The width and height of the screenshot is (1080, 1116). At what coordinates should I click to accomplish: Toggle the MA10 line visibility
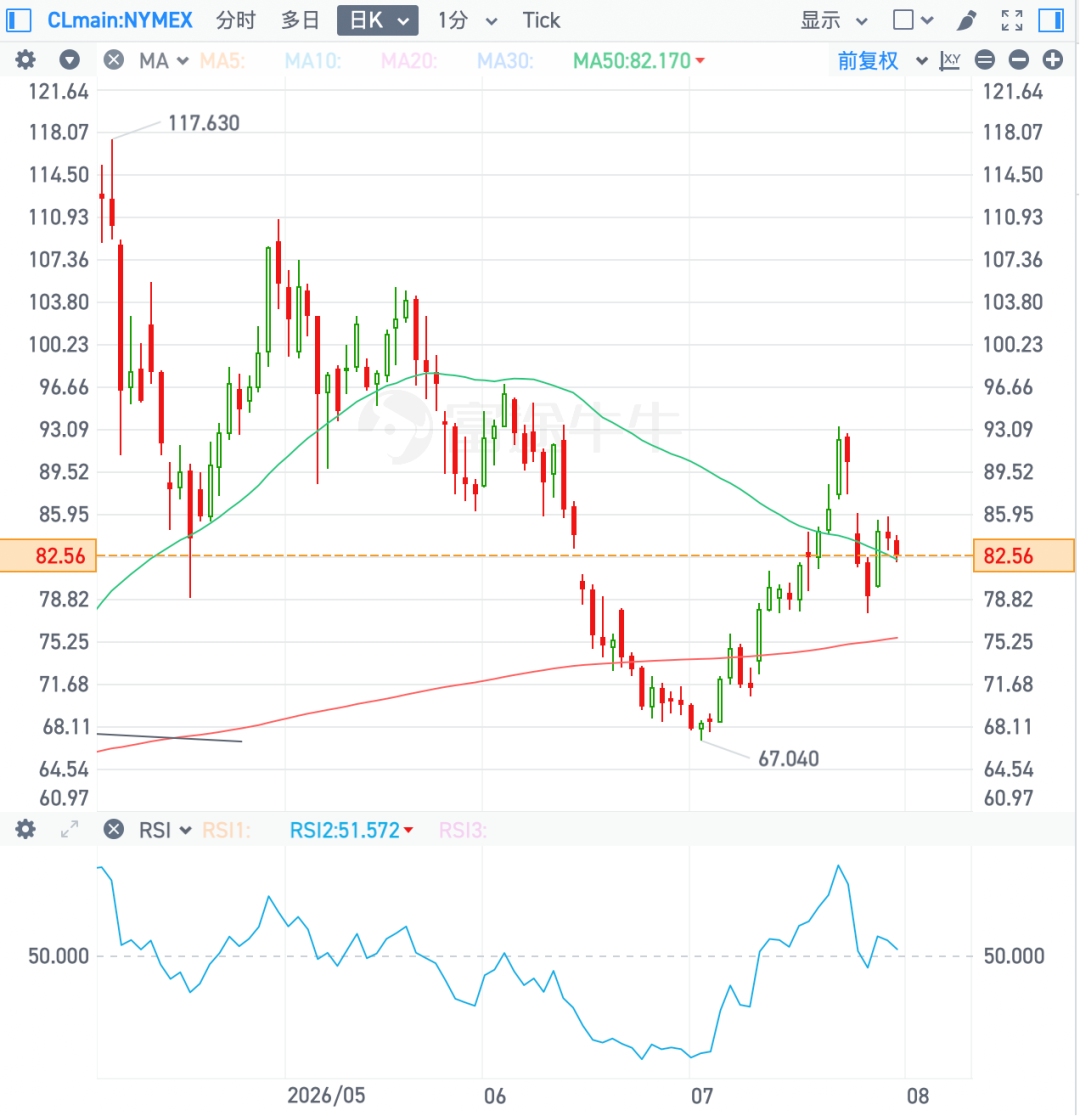click(x=313, y=60)
